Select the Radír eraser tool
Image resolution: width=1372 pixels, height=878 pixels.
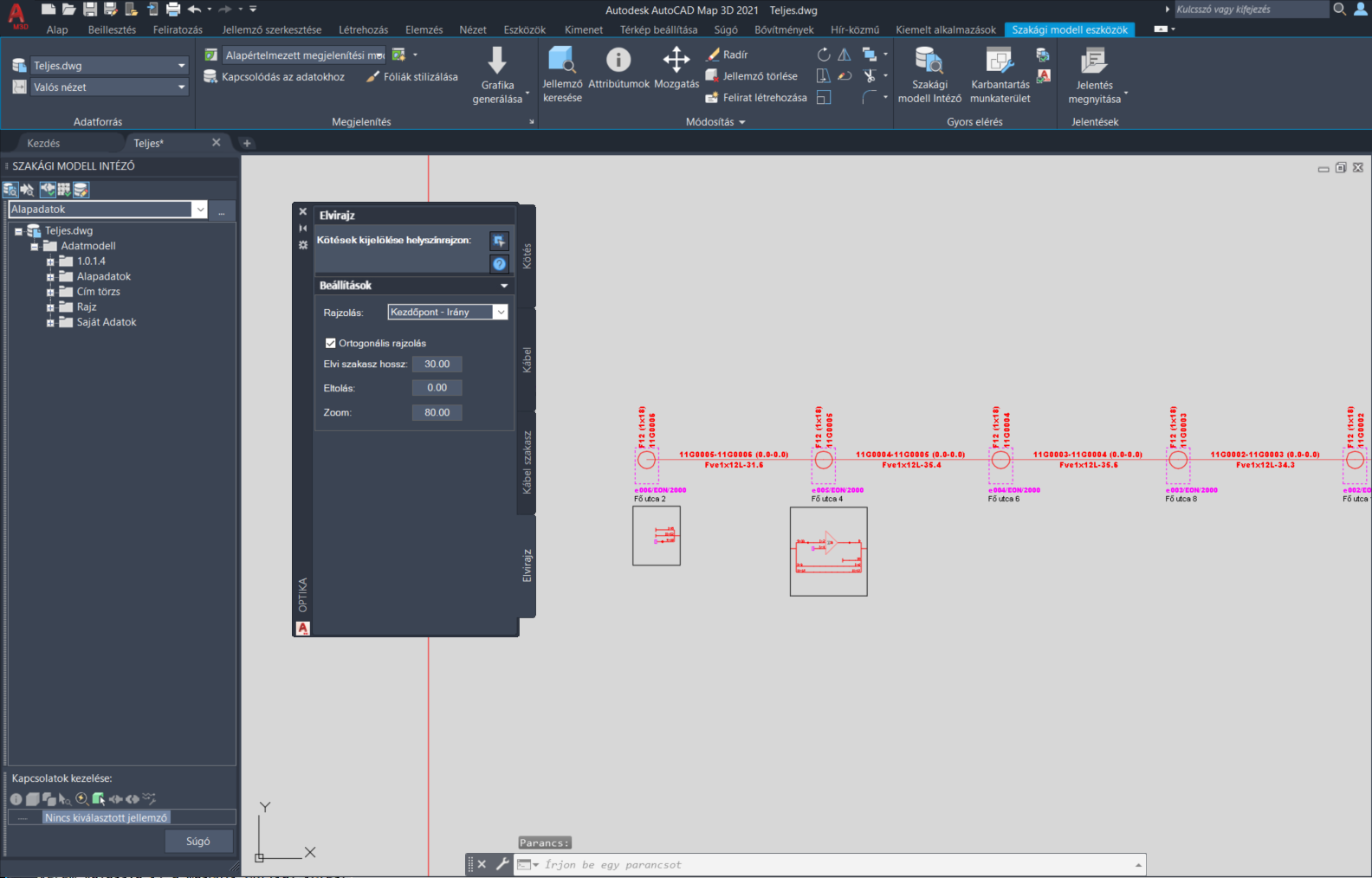(x=727, y=55)
